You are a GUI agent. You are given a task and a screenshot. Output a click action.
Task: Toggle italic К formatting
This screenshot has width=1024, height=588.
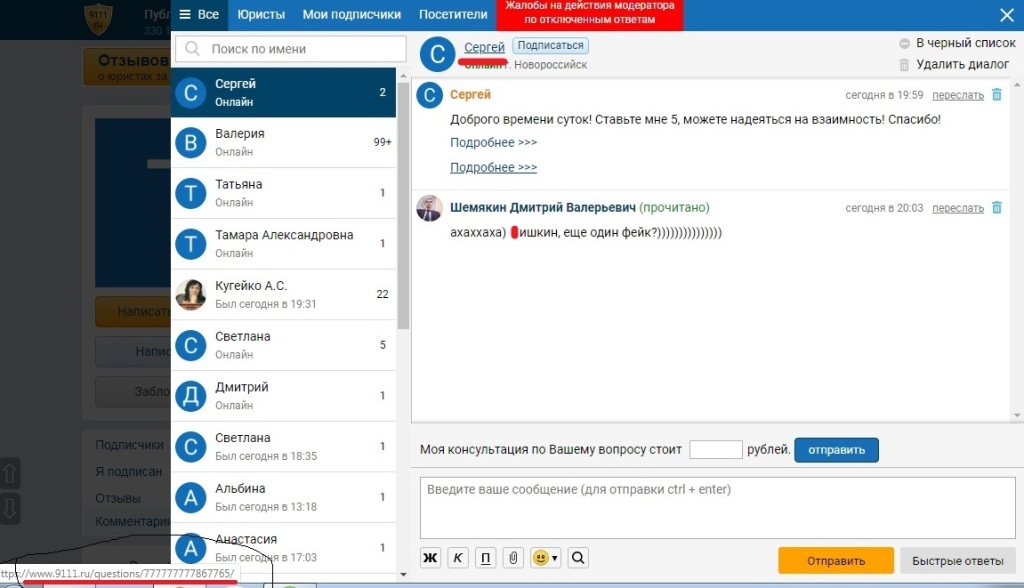coord(457,558)
